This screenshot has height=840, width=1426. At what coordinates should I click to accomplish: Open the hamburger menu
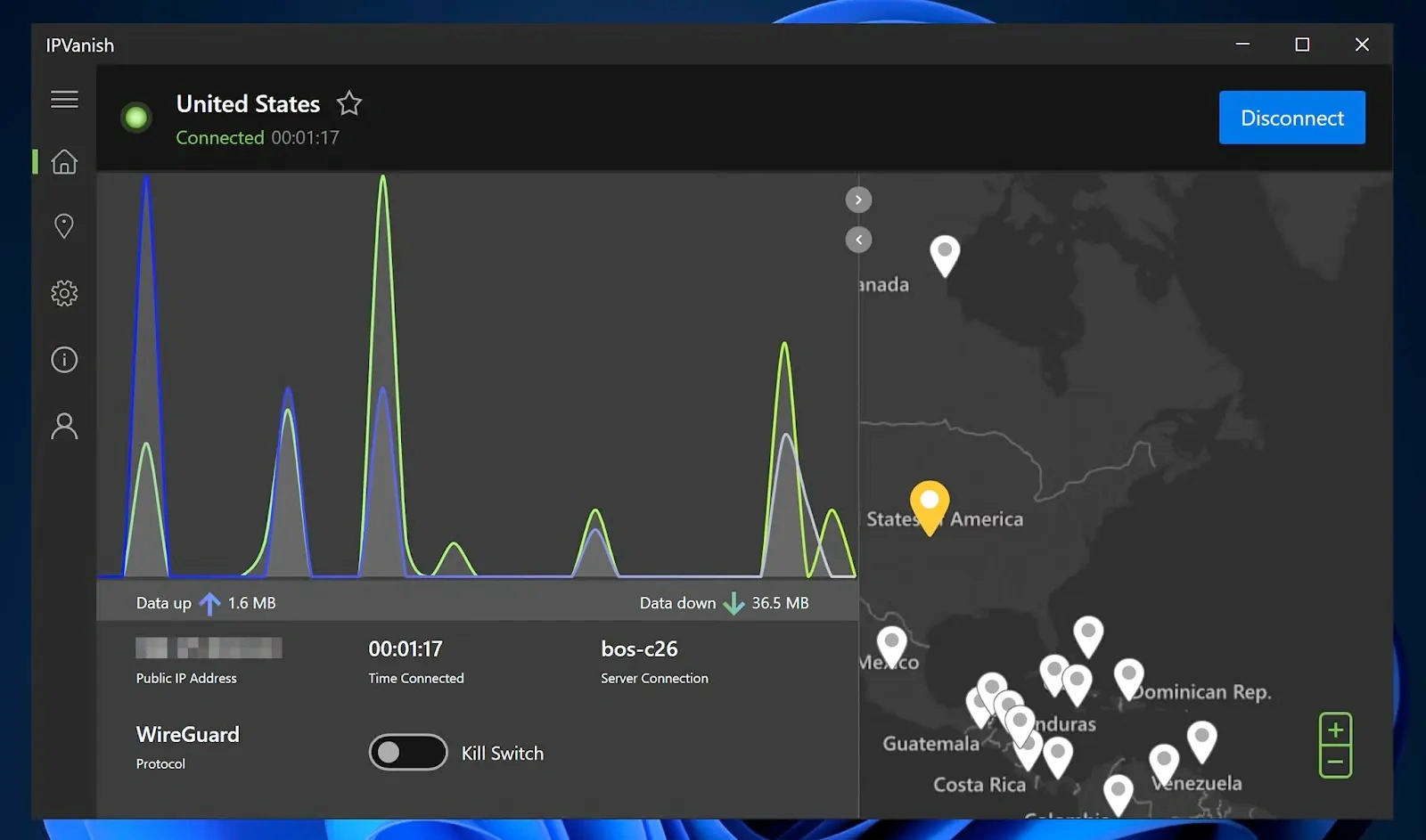coord(64,99)
